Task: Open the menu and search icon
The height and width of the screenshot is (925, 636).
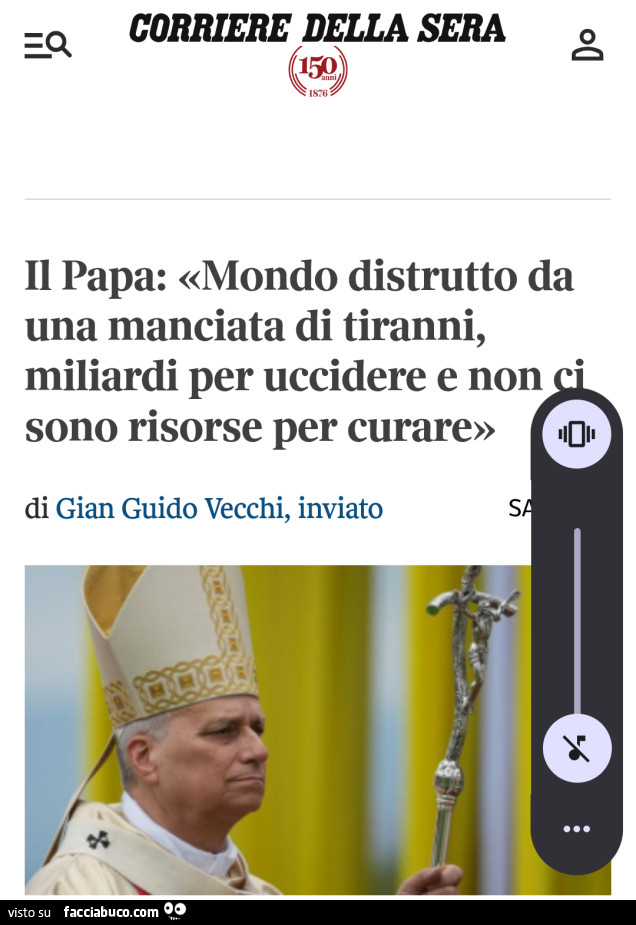Action: coord(48,45)
